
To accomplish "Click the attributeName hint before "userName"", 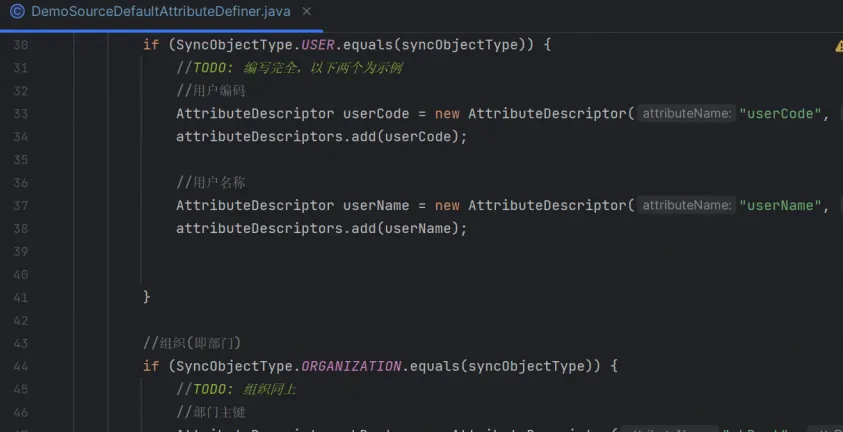I will pos(687,205).
